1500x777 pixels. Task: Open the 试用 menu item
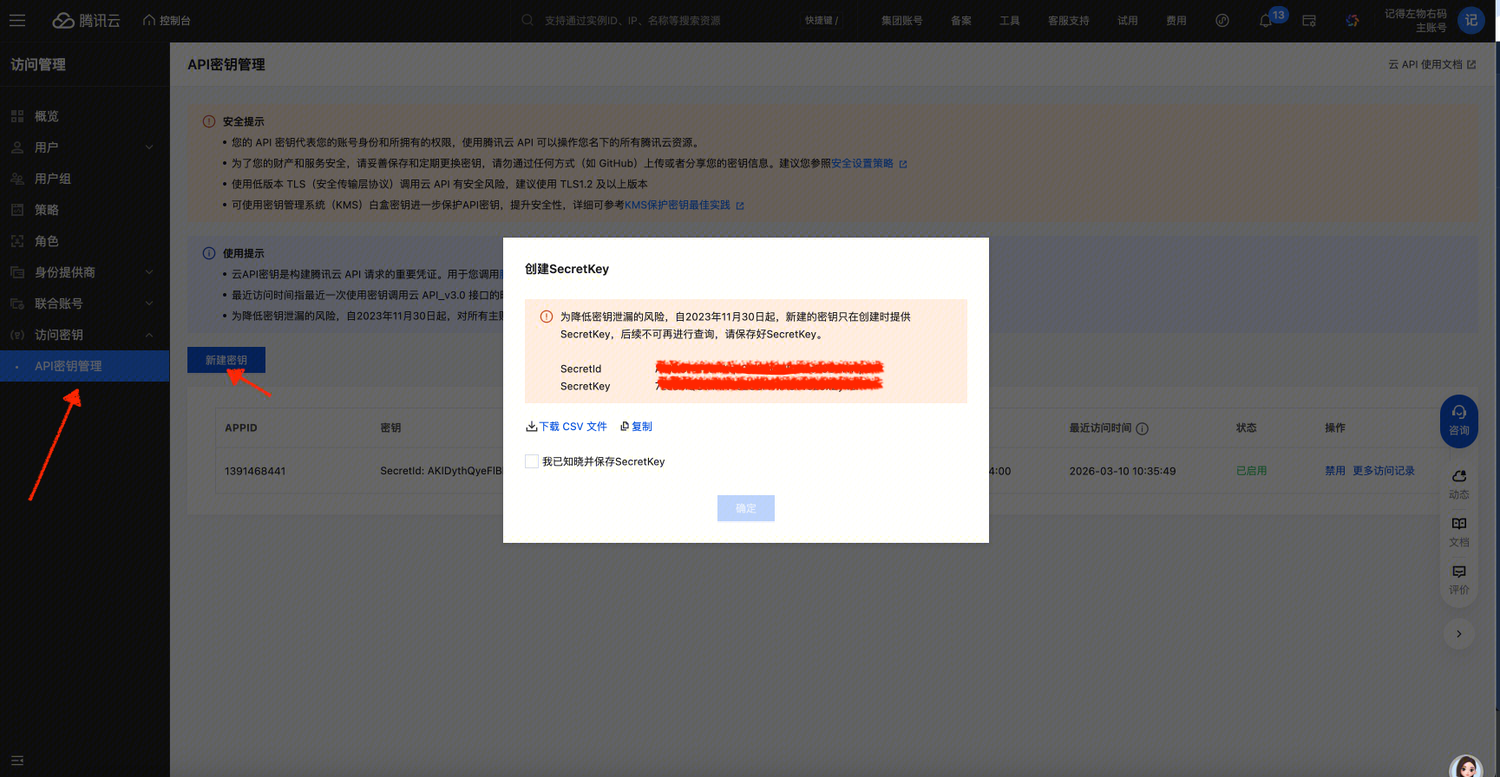[1127, 21]
